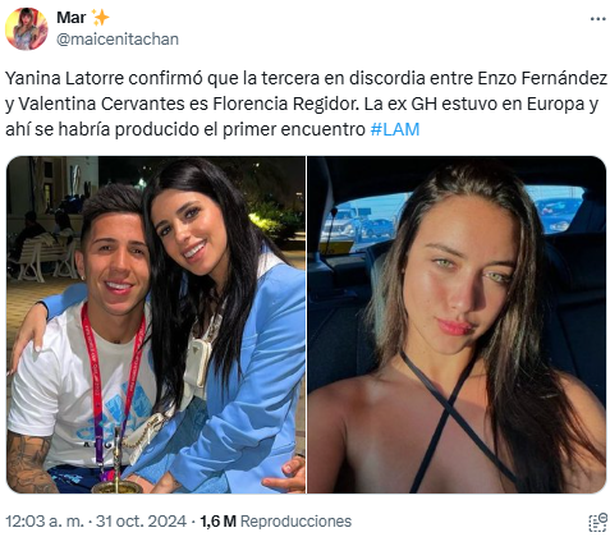Click the sparkle emoji next to Mar
This screenshot has width=610, height=537.
(100, 17)
